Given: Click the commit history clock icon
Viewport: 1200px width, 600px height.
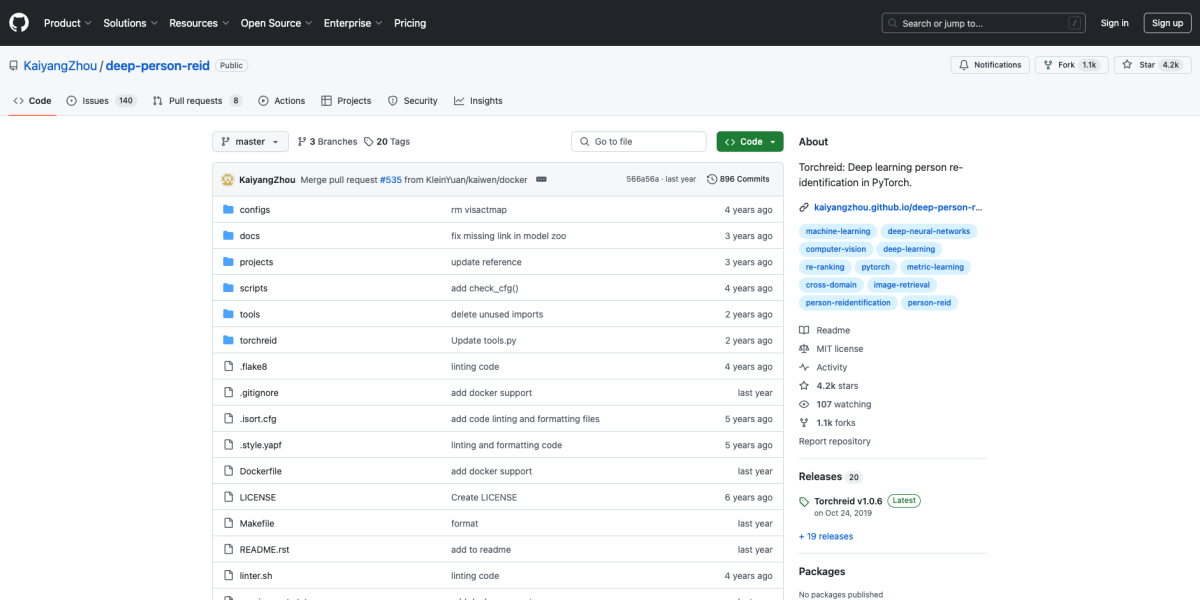Looking at the screenshot, I should [712, 179].
